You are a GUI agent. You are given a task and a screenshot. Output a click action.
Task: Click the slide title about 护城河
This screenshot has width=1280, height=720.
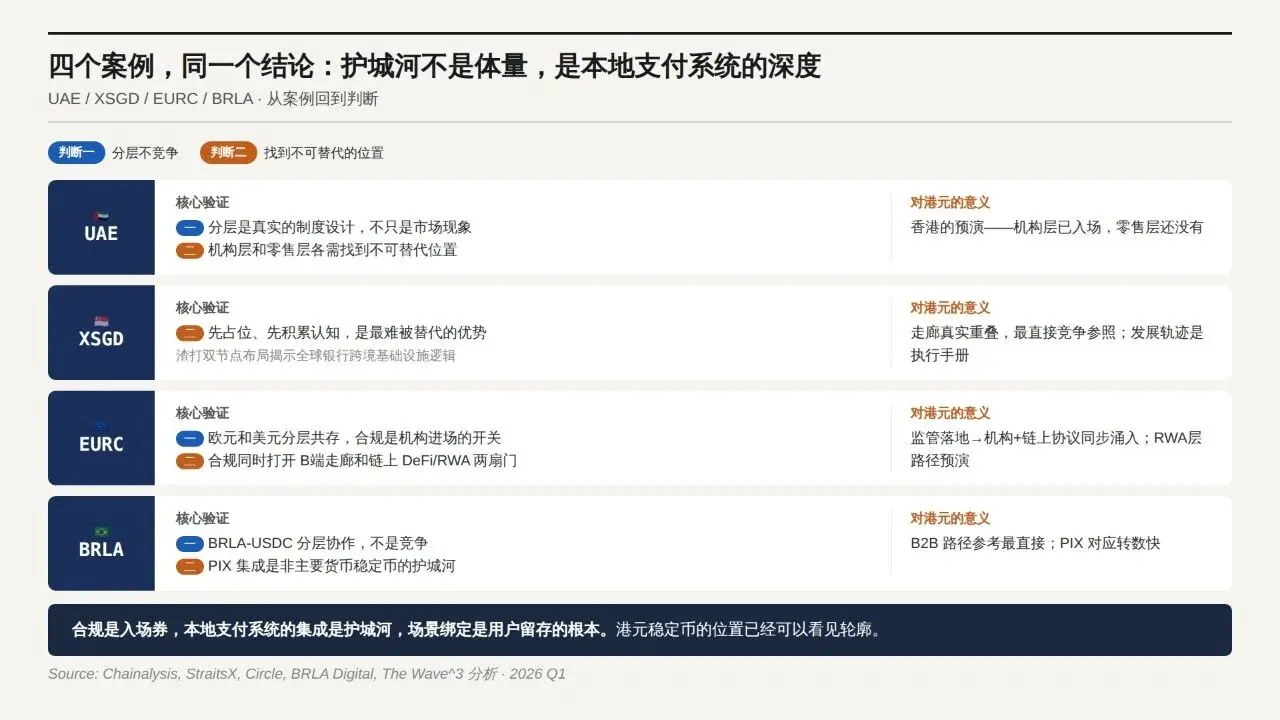coord(434,67)
